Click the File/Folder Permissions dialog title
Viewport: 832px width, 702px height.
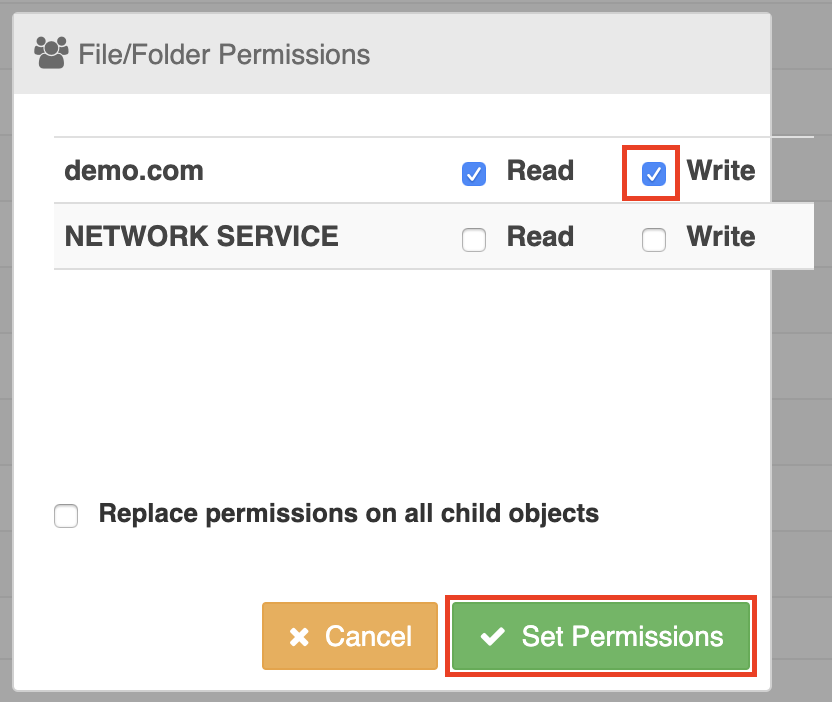coord(224,54)
